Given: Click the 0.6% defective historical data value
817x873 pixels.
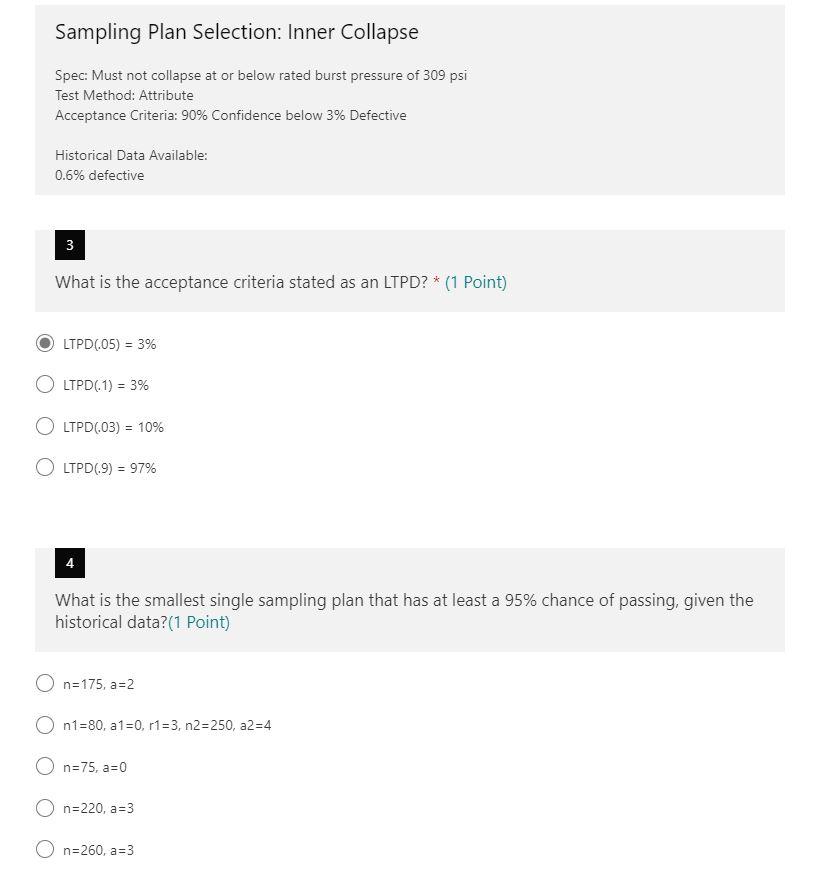Looking at the screenshot, I should (x=99, y=175).
